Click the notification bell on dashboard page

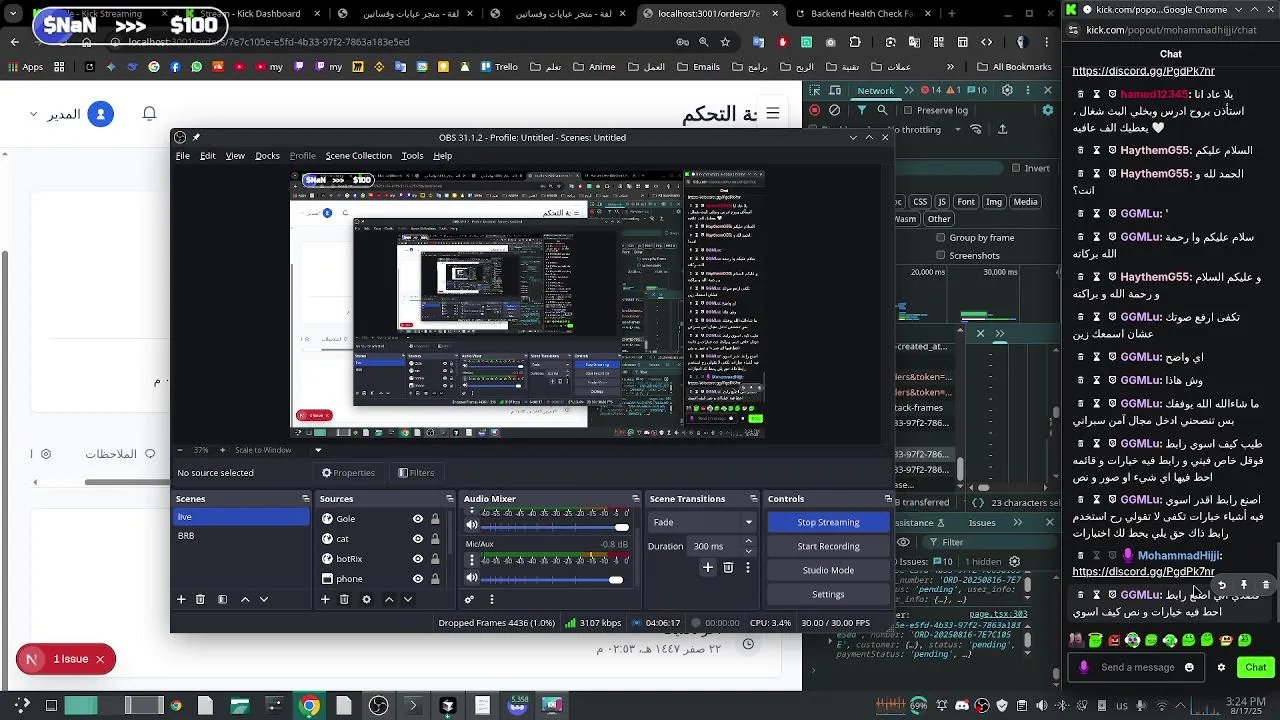click(x=149, y=114)
